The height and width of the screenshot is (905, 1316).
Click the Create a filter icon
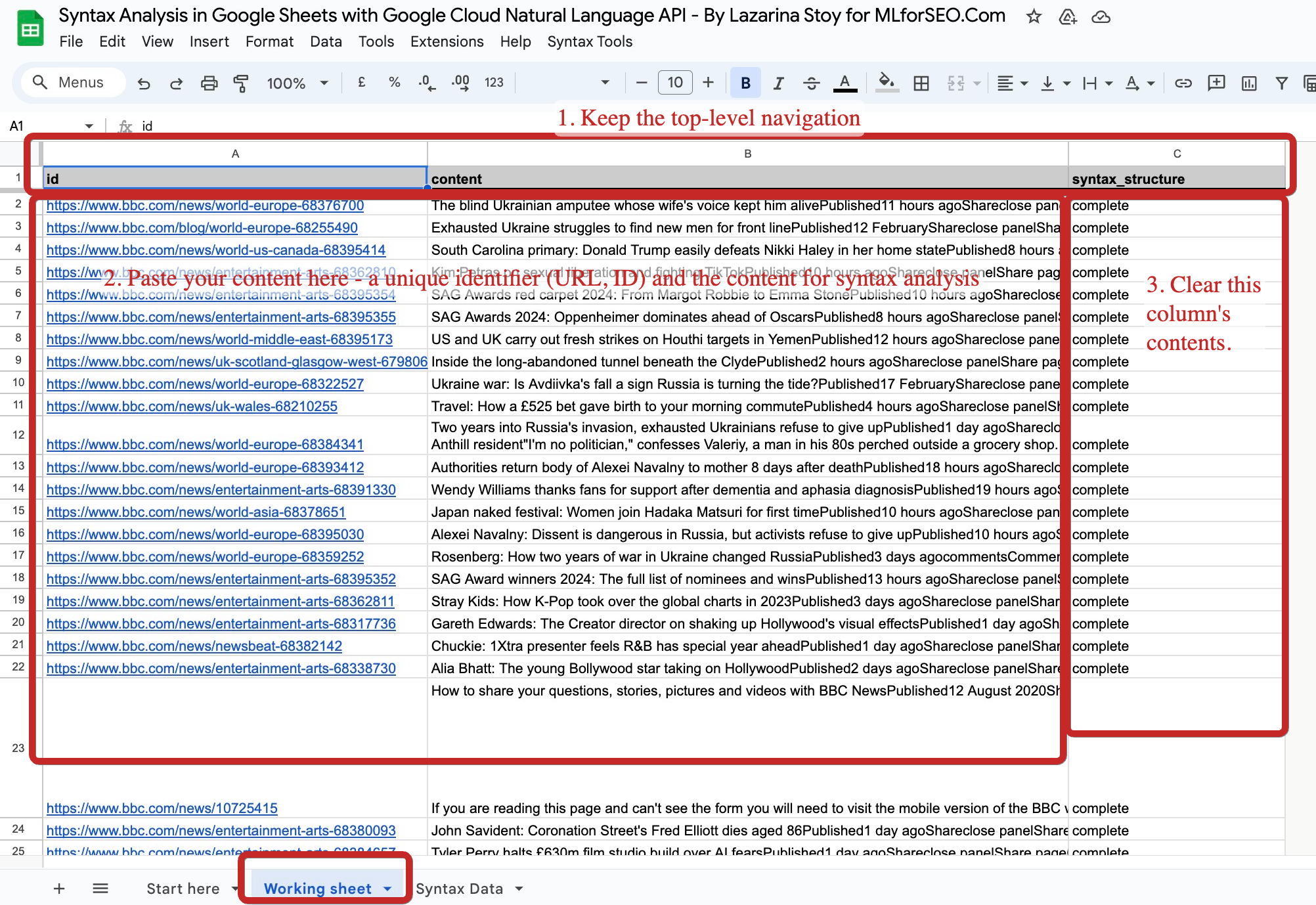point(1281,83)
